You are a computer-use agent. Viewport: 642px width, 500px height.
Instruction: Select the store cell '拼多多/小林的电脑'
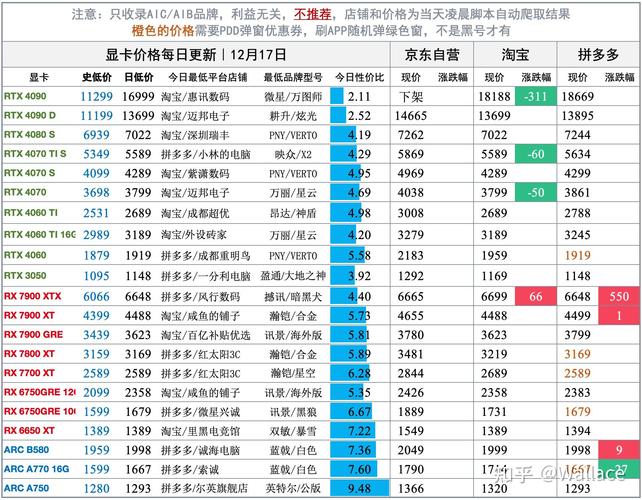tap(205, 154)
